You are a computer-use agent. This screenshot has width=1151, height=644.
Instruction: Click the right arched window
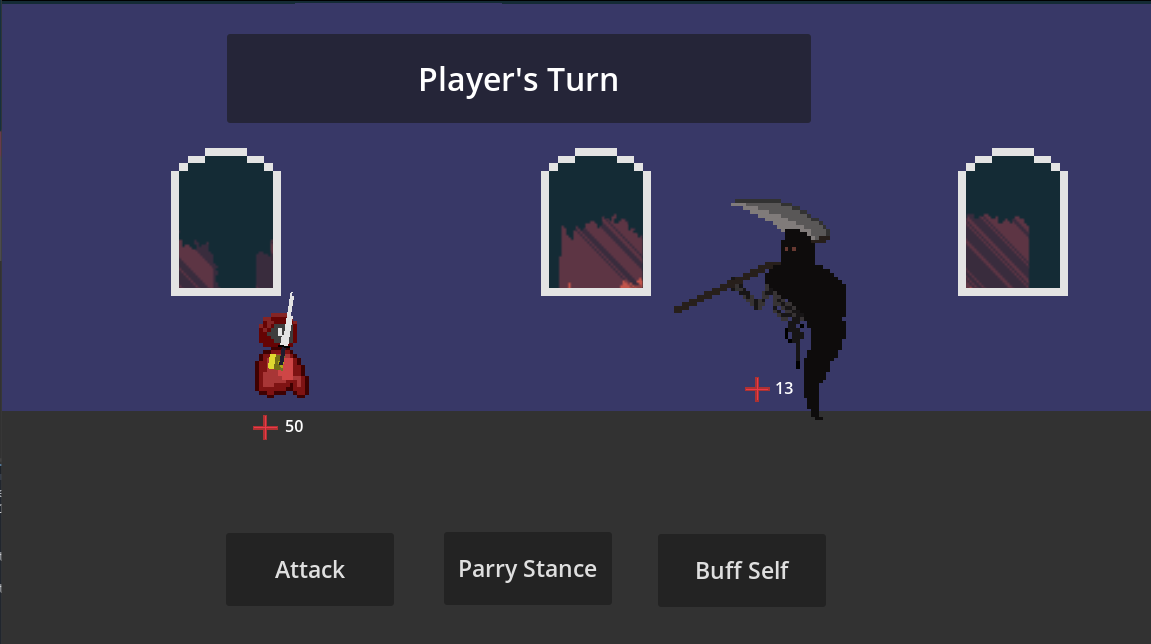tap(1013, 222)
